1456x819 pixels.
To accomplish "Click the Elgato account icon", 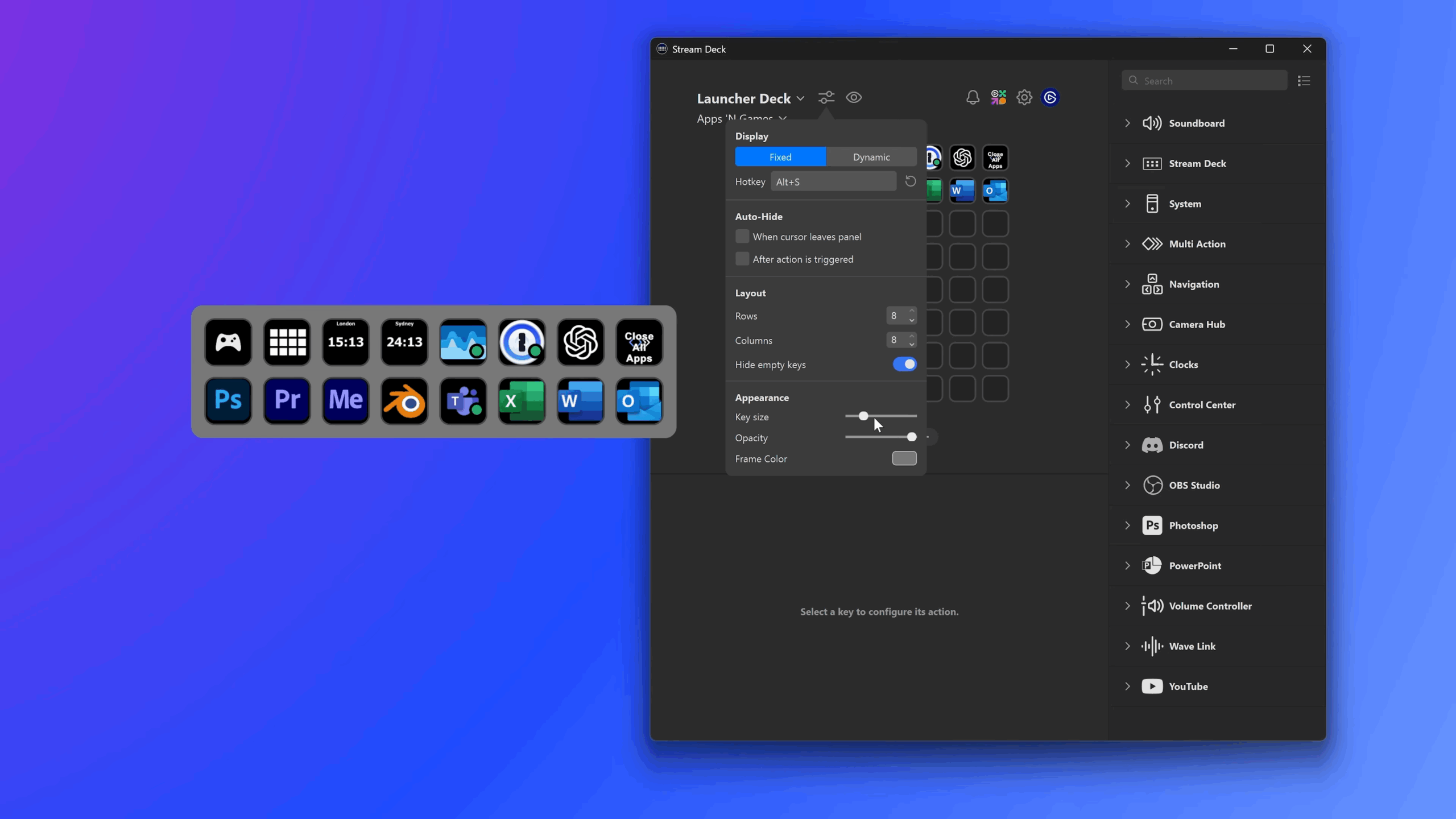I will click(1050, 97).
